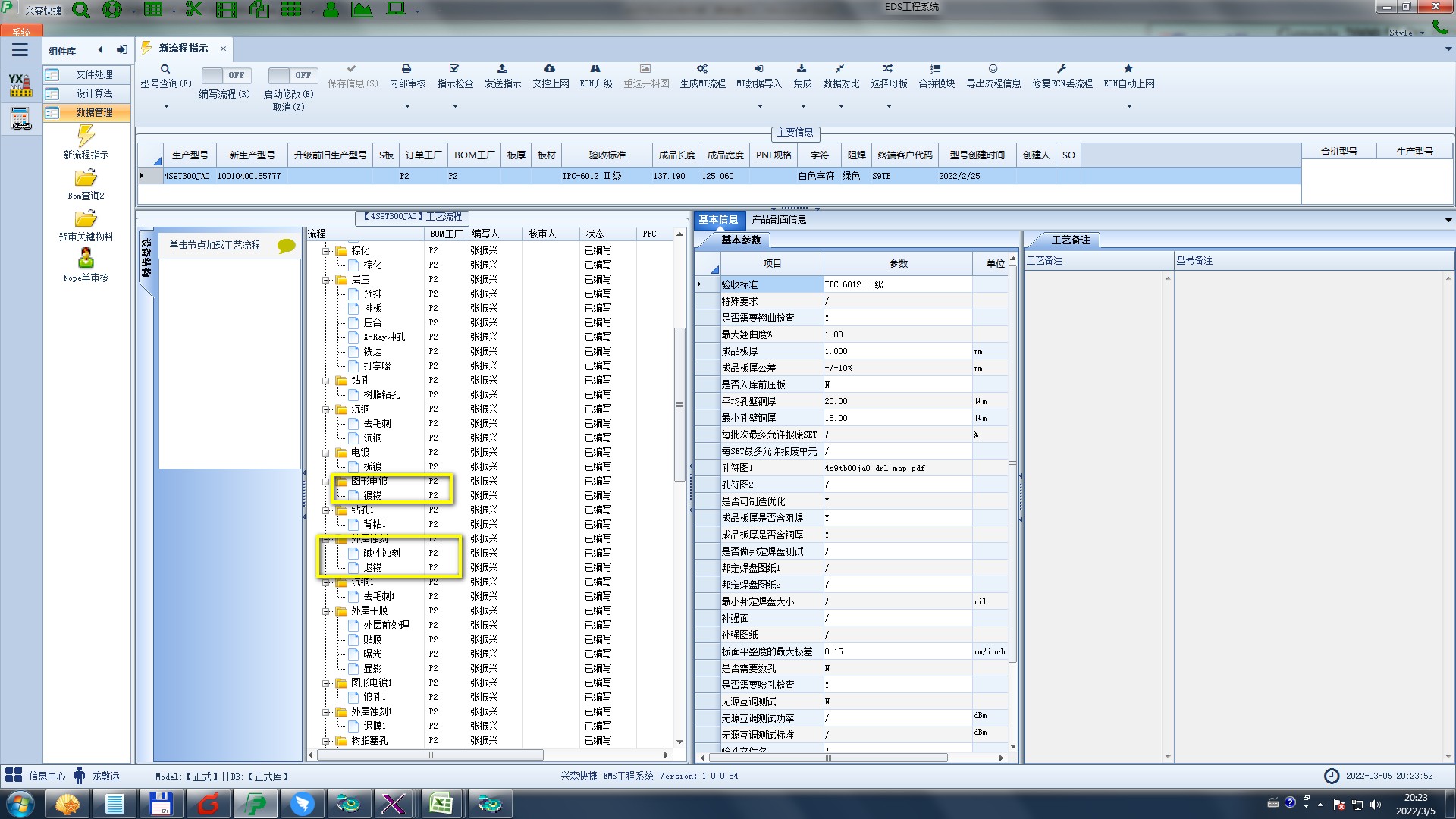Collapse the 外层干膜 tree folder
The width and height of the screenshot is (1456, 819).
326,611
